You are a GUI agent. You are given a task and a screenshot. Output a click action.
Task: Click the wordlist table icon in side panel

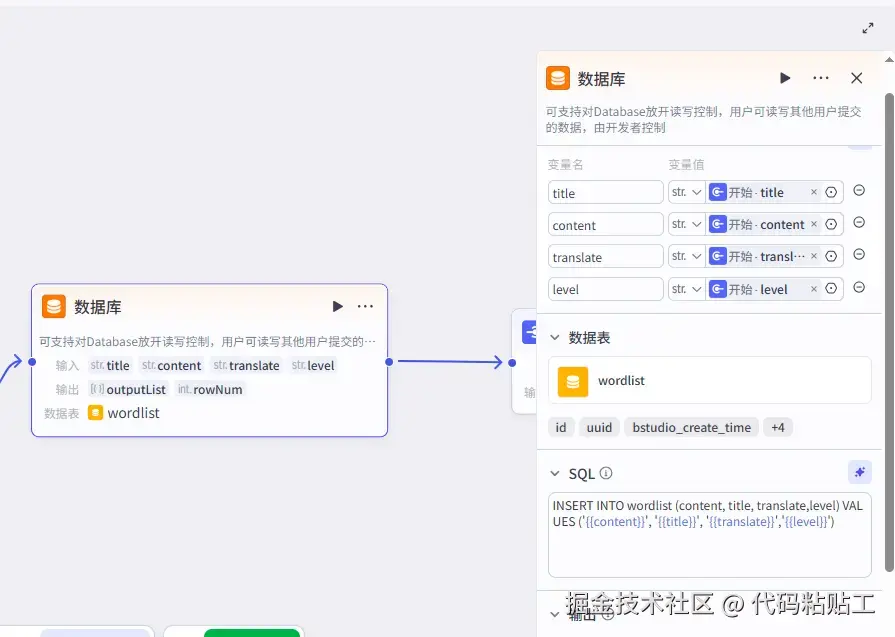pos(573,381)
